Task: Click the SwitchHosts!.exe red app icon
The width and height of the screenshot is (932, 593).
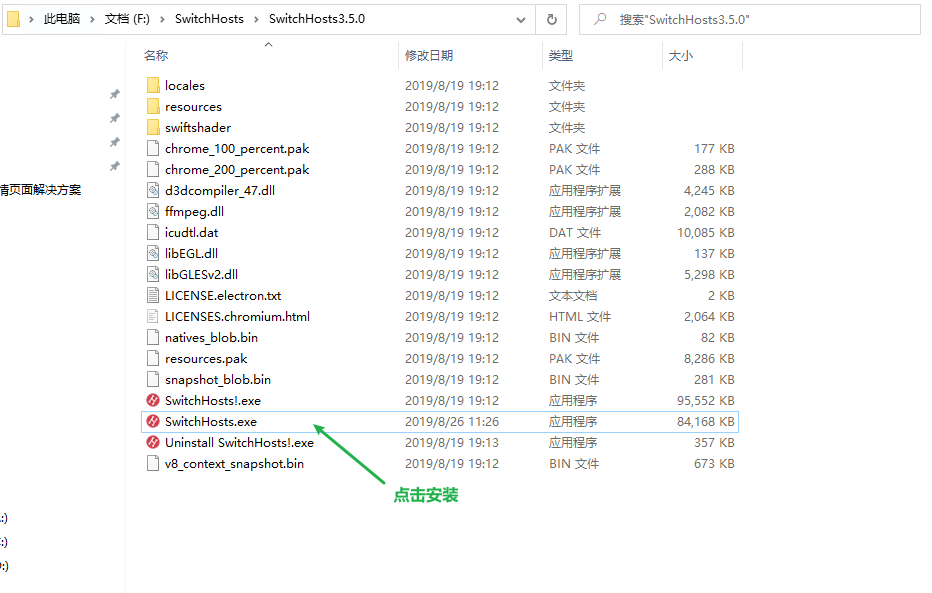Action: coord(153,400)
